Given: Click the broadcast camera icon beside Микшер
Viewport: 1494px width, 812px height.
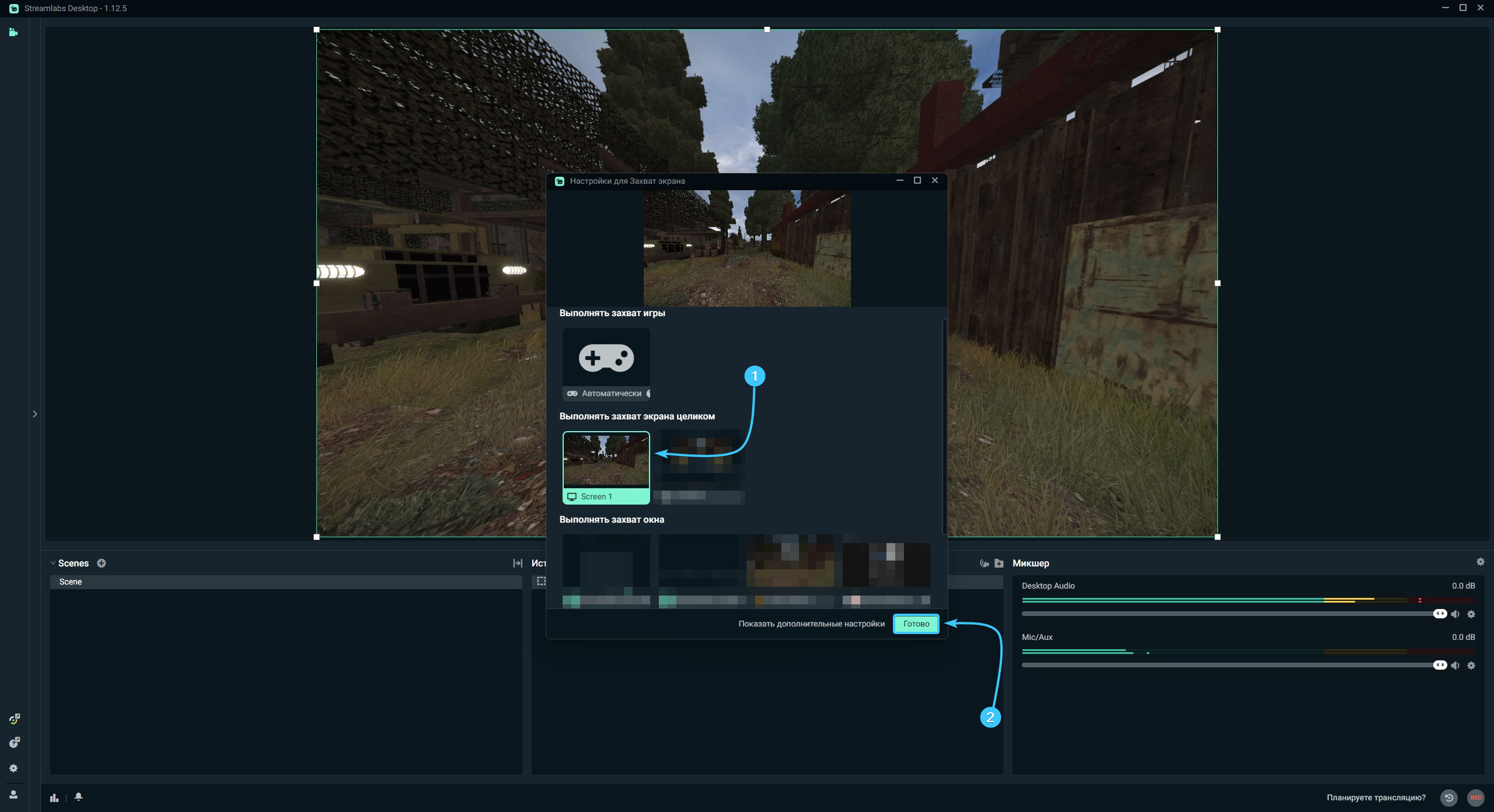Looking at the screenshot, I should 985,563.
